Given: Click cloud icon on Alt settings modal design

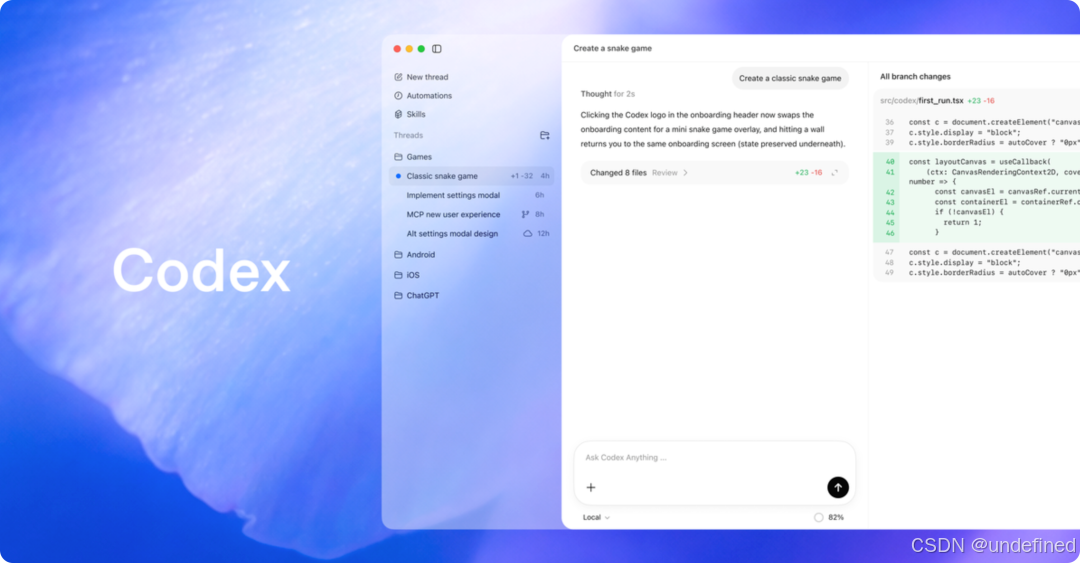Looking at the screenshot, I should coord(528,234).
